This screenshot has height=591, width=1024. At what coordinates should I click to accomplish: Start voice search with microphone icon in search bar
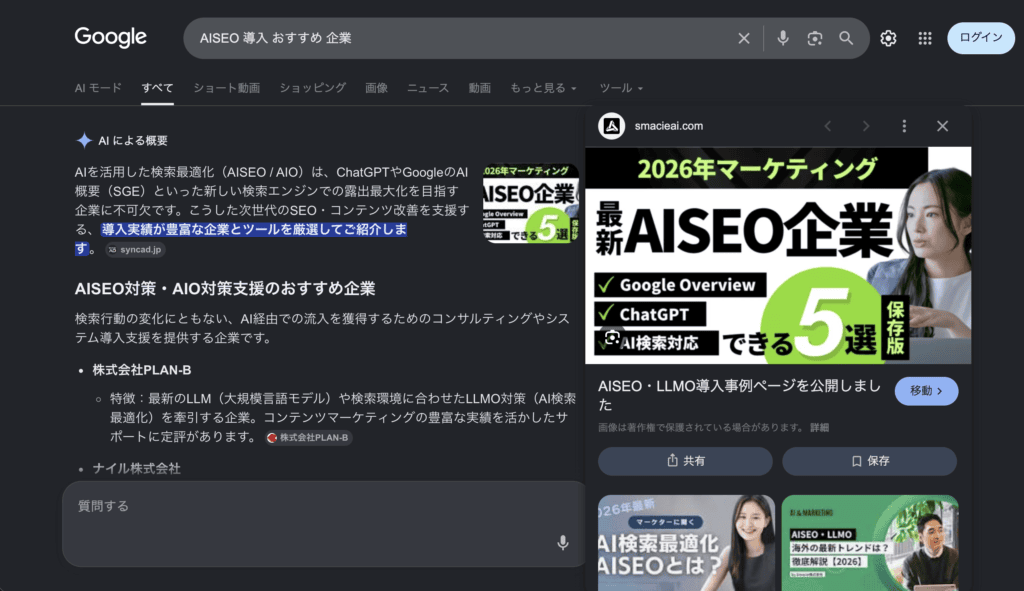(782, 39)
